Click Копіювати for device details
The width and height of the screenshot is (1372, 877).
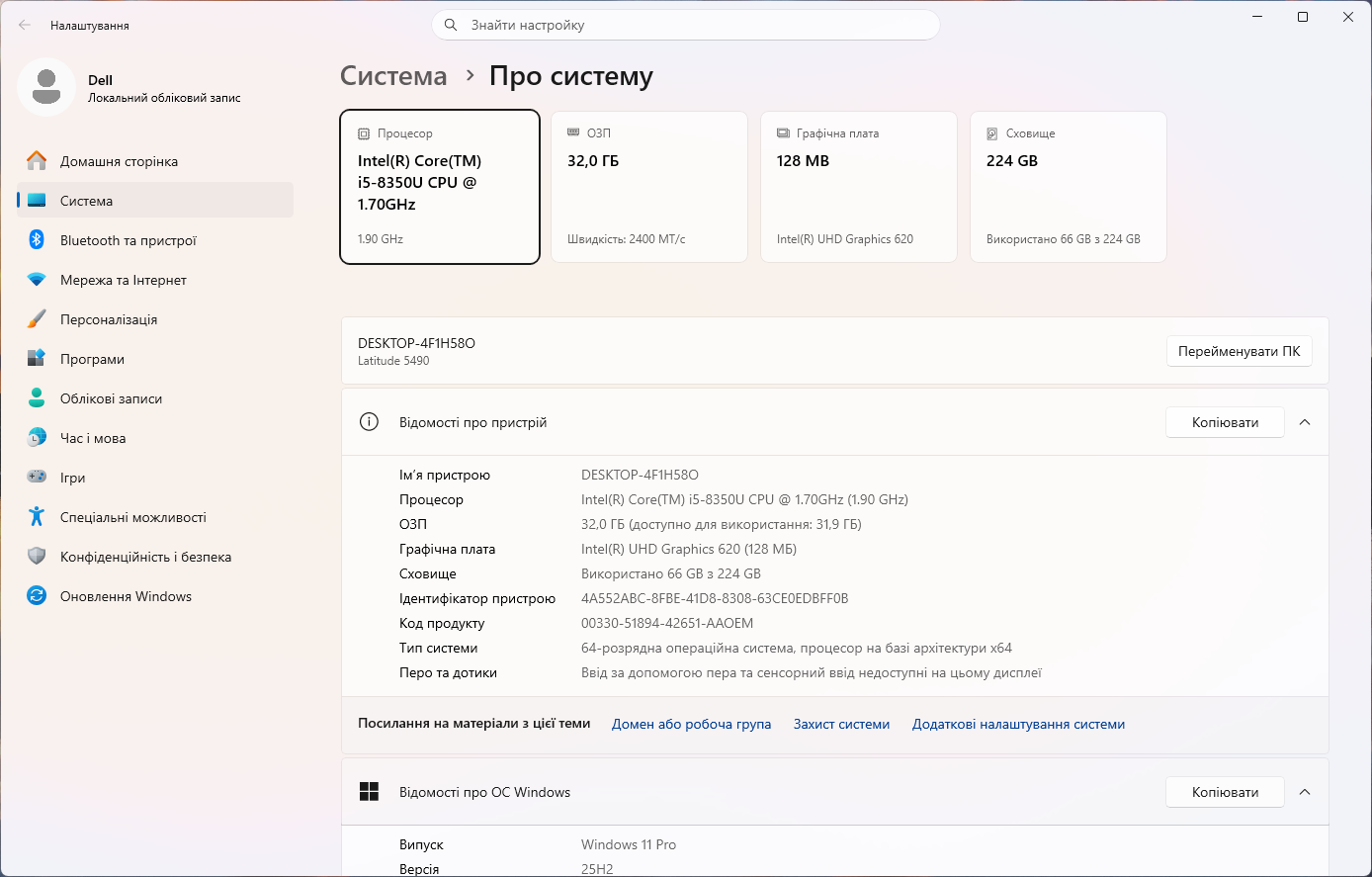coord(1226,422)
